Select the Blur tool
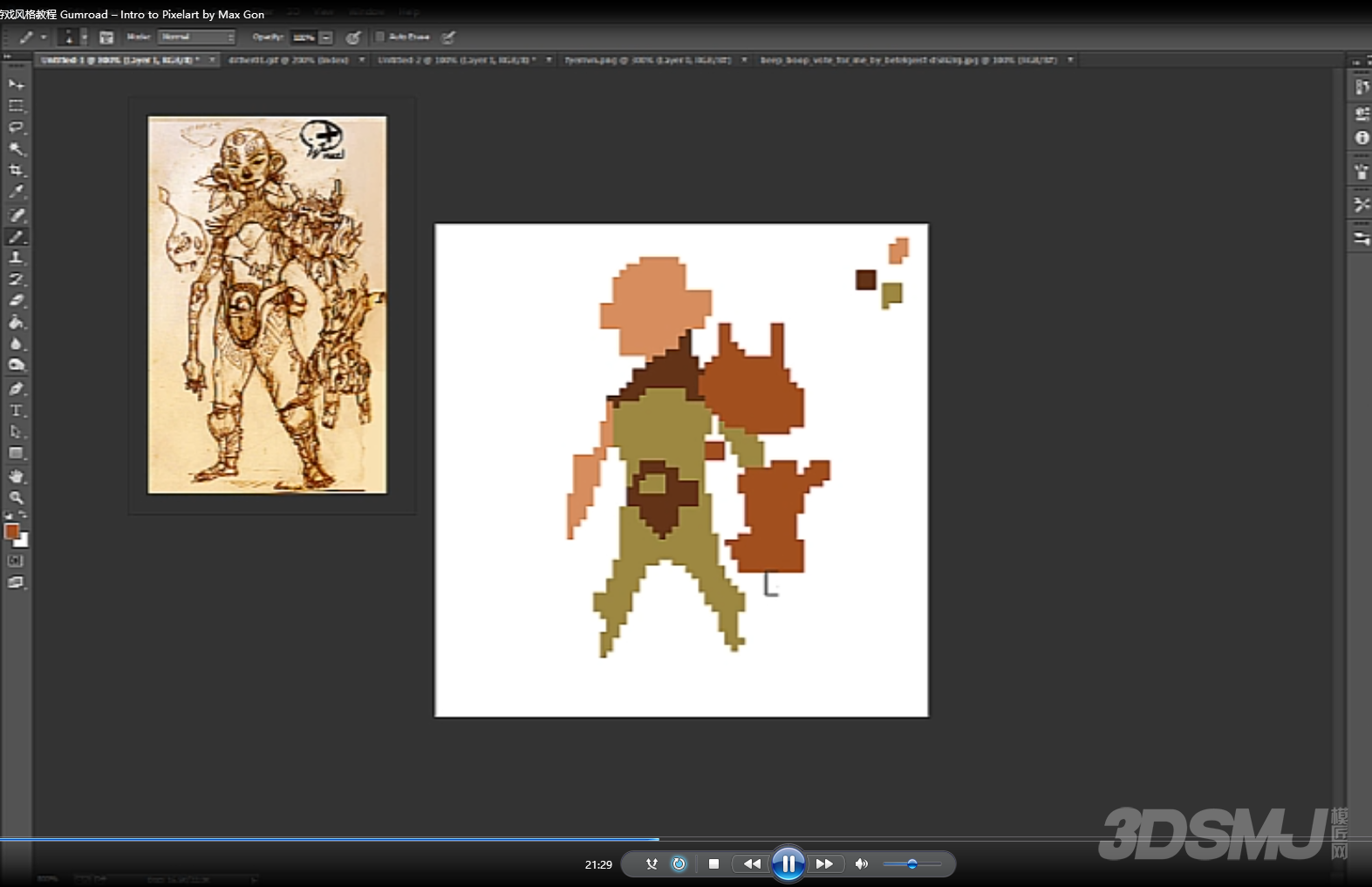This screenshot has height=887, width=1372. coord(16,344)
